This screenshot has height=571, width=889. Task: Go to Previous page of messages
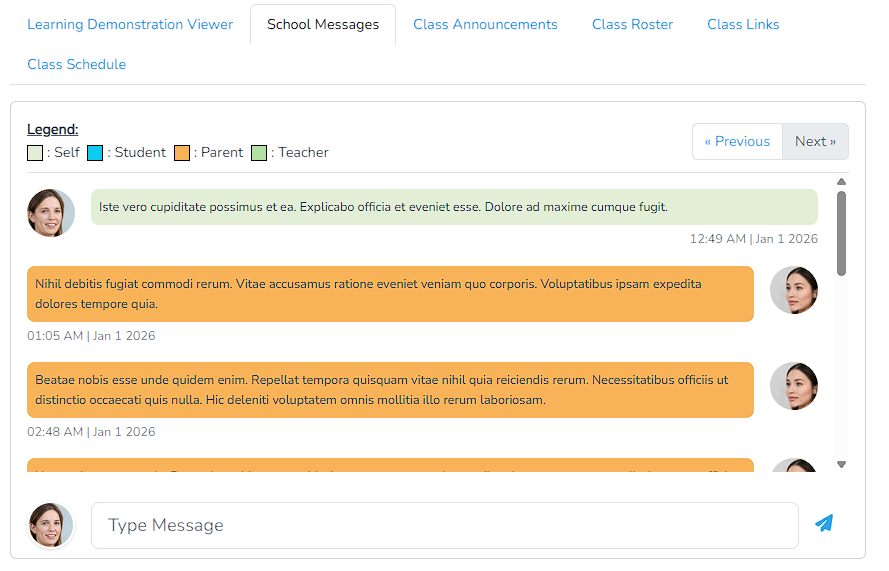tap(737, 141)
